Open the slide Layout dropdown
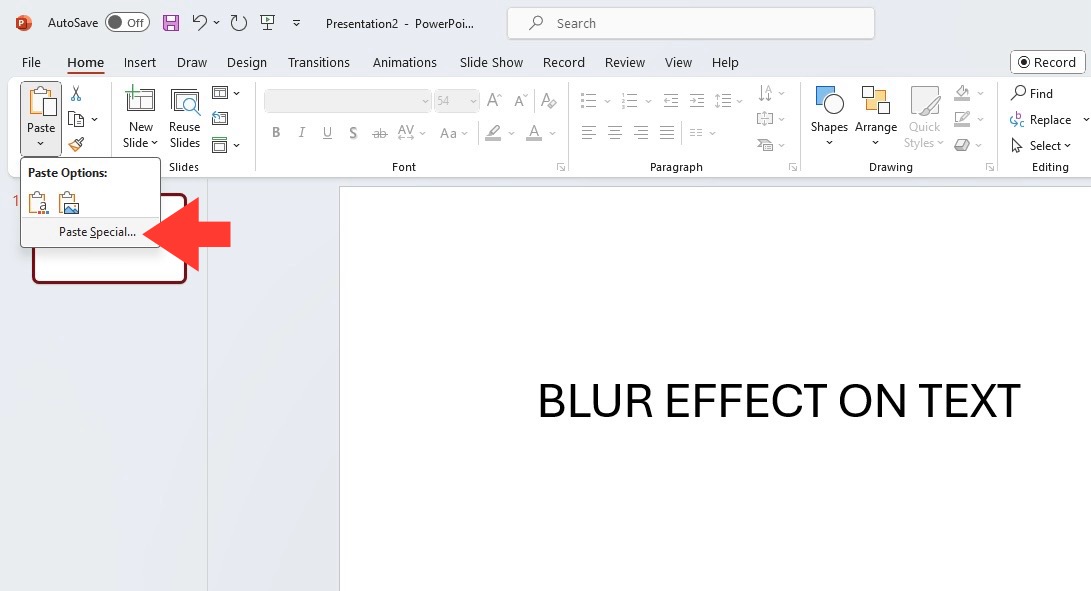This screenshot has width=1091, height=591. click(x=225, y=93)
